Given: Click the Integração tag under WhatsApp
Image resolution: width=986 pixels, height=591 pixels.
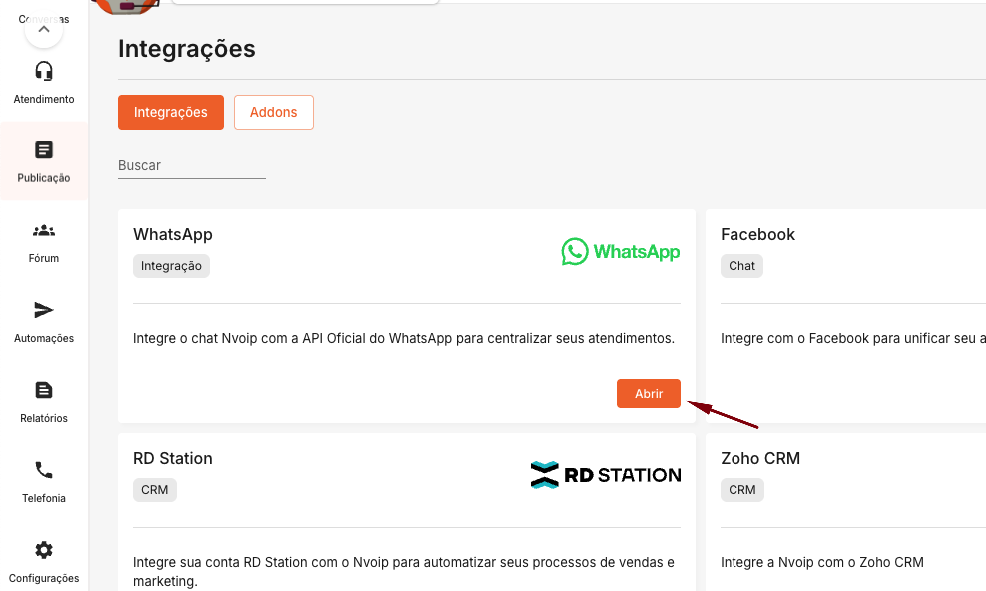Looking at the screenshot, I should click(x=171, y=266).
